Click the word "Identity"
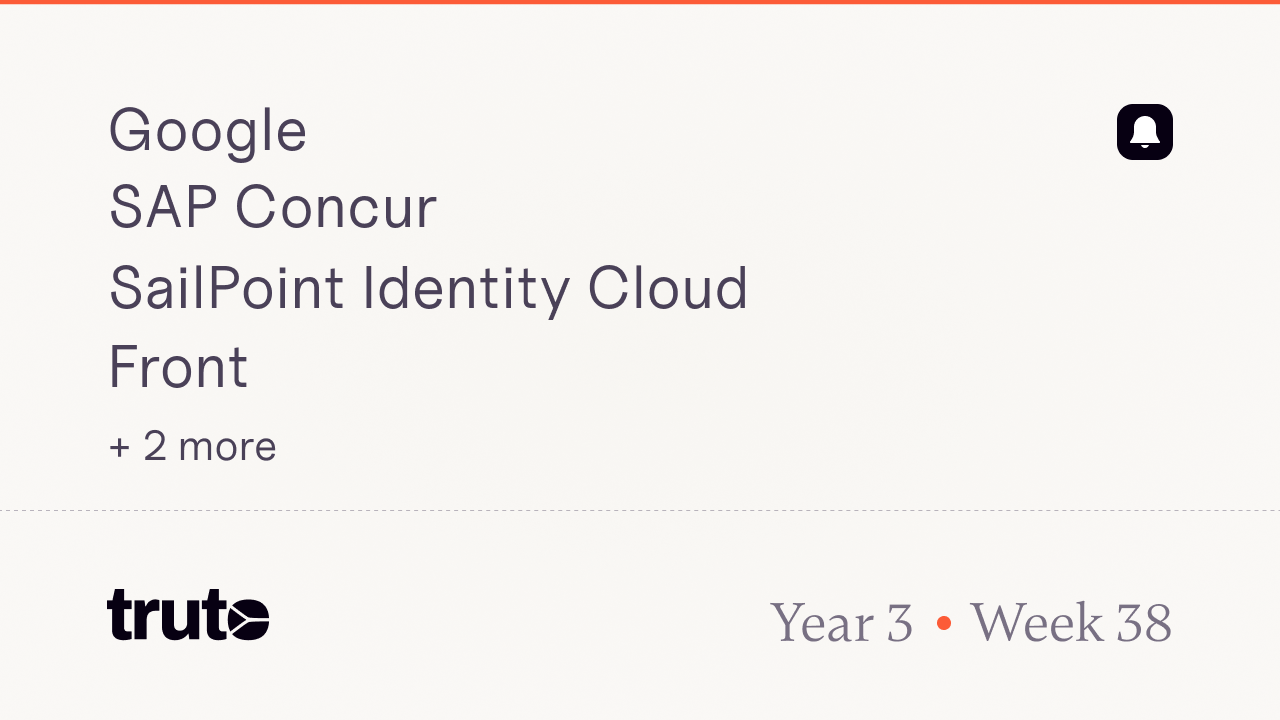1280x720 pixels. (x=466, y=288)
